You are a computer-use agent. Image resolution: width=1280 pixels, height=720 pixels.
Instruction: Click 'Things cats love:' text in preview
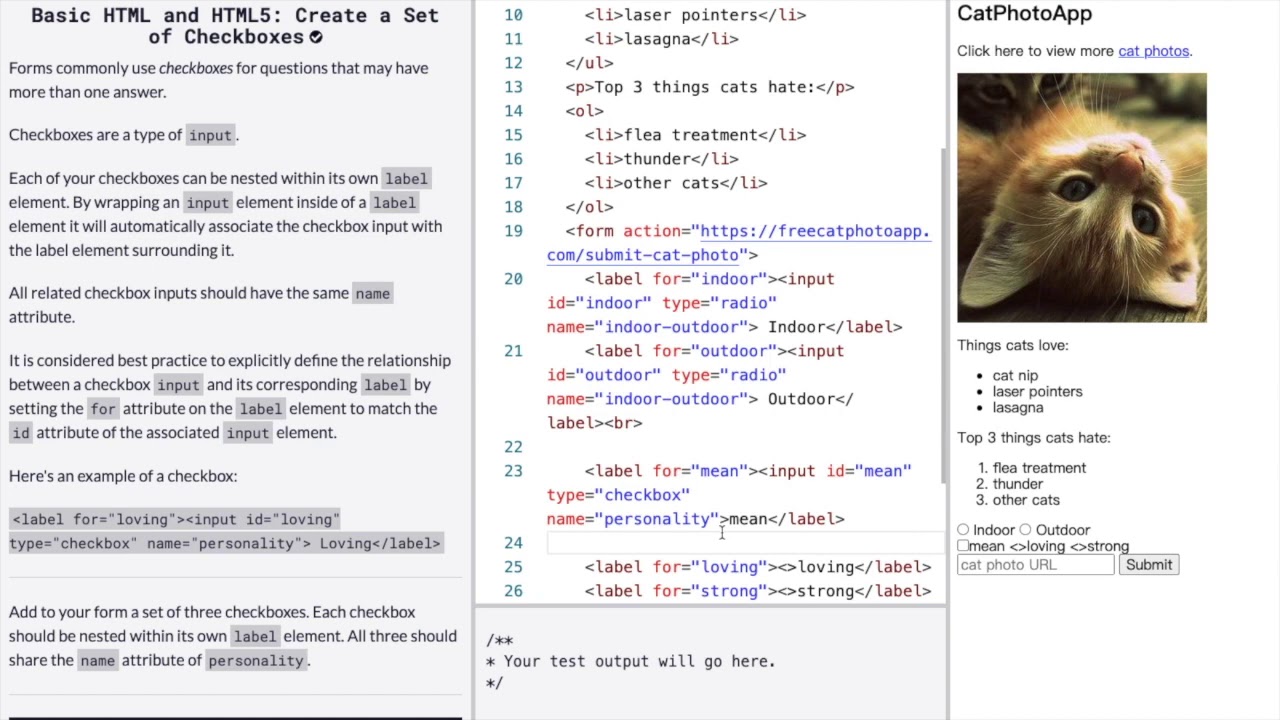click(1012, 345)
